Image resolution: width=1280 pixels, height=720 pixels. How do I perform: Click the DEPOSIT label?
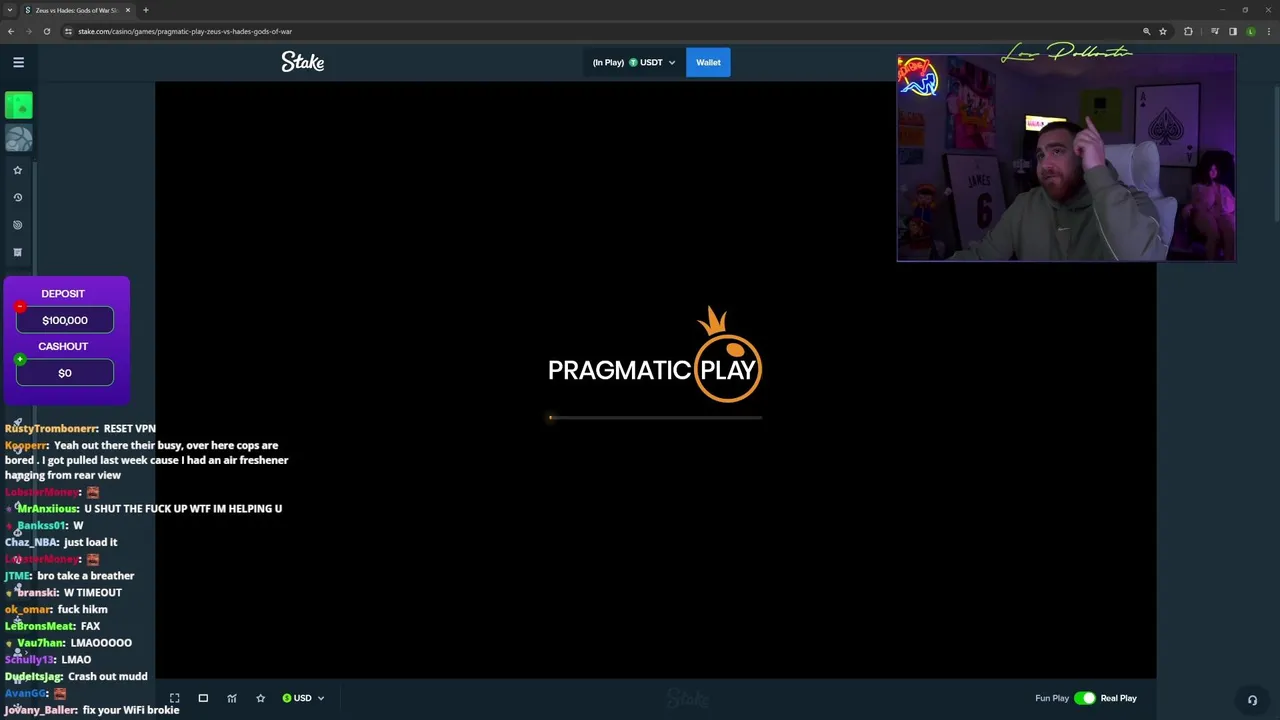63,294
